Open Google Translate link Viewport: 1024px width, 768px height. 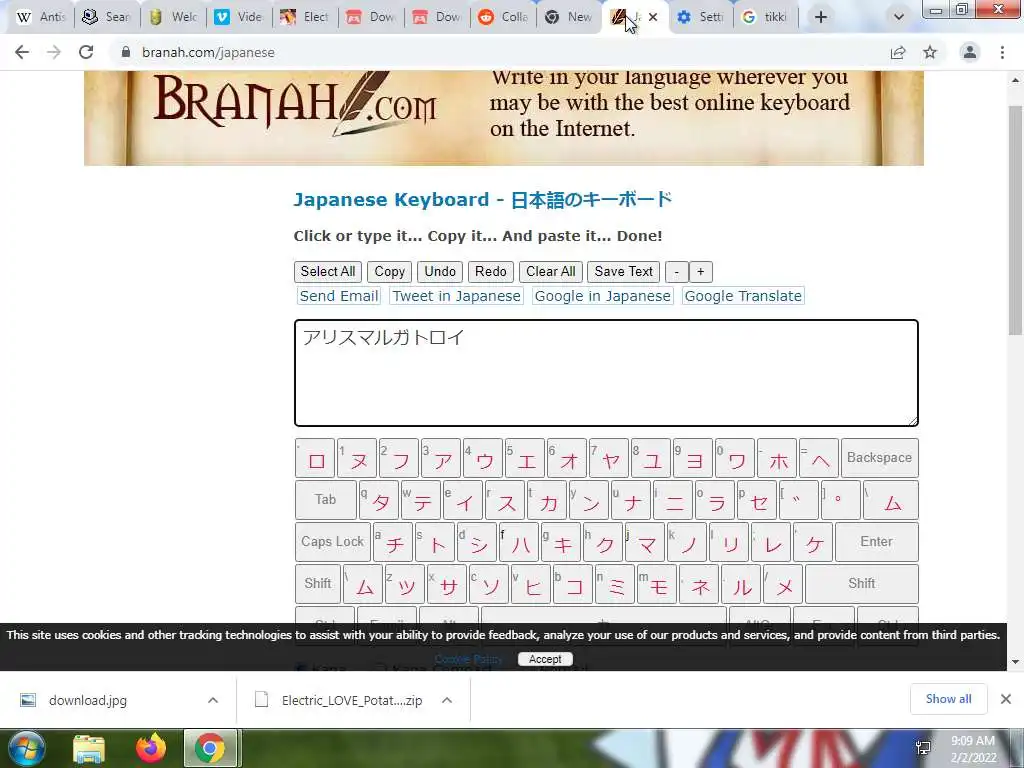point(743,296)
